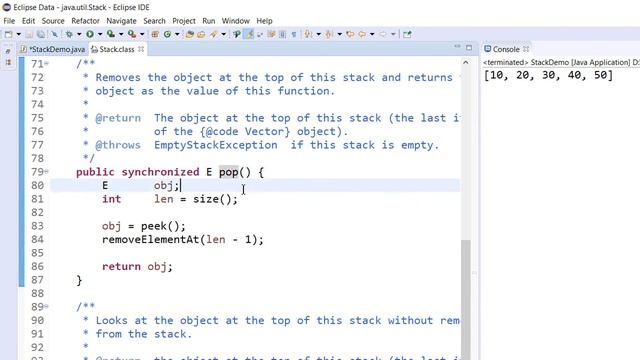Open the Next Annotation dropdown arrow
Screen dimensions: 640x360
319,34
